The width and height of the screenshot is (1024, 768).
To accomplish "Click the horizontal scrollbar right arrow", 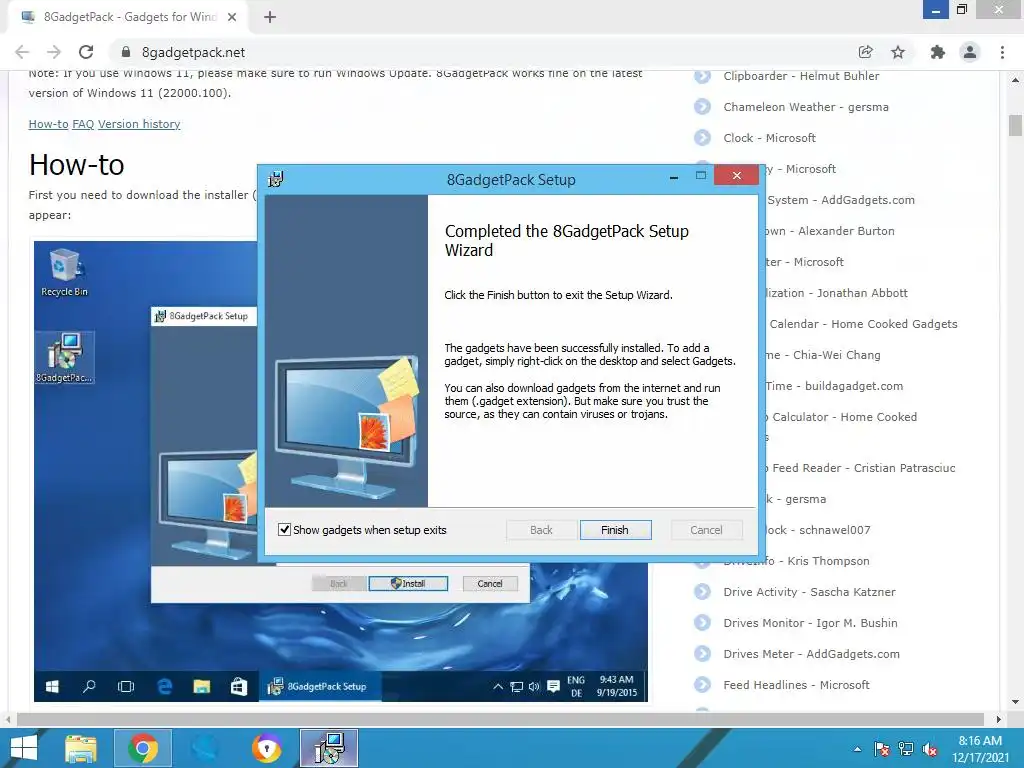I will 998,719.
